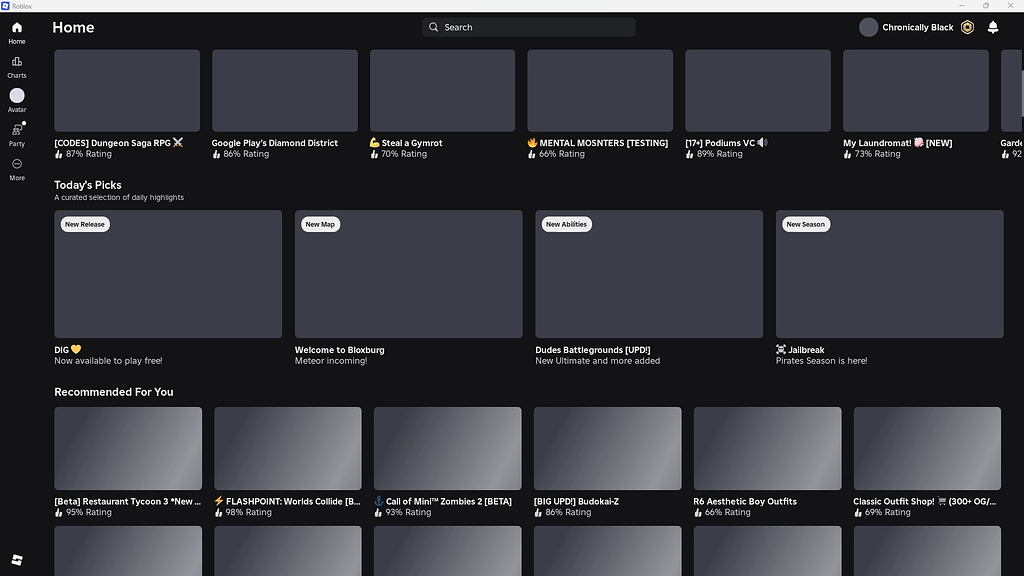1024x576 pixels.
Task: Click the search field at the top
Action: (527, 27)
